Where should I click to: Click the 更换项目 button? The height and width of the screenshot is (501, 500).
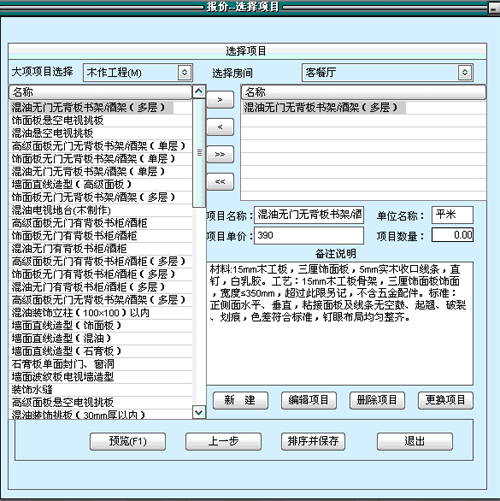coord(446,400)
